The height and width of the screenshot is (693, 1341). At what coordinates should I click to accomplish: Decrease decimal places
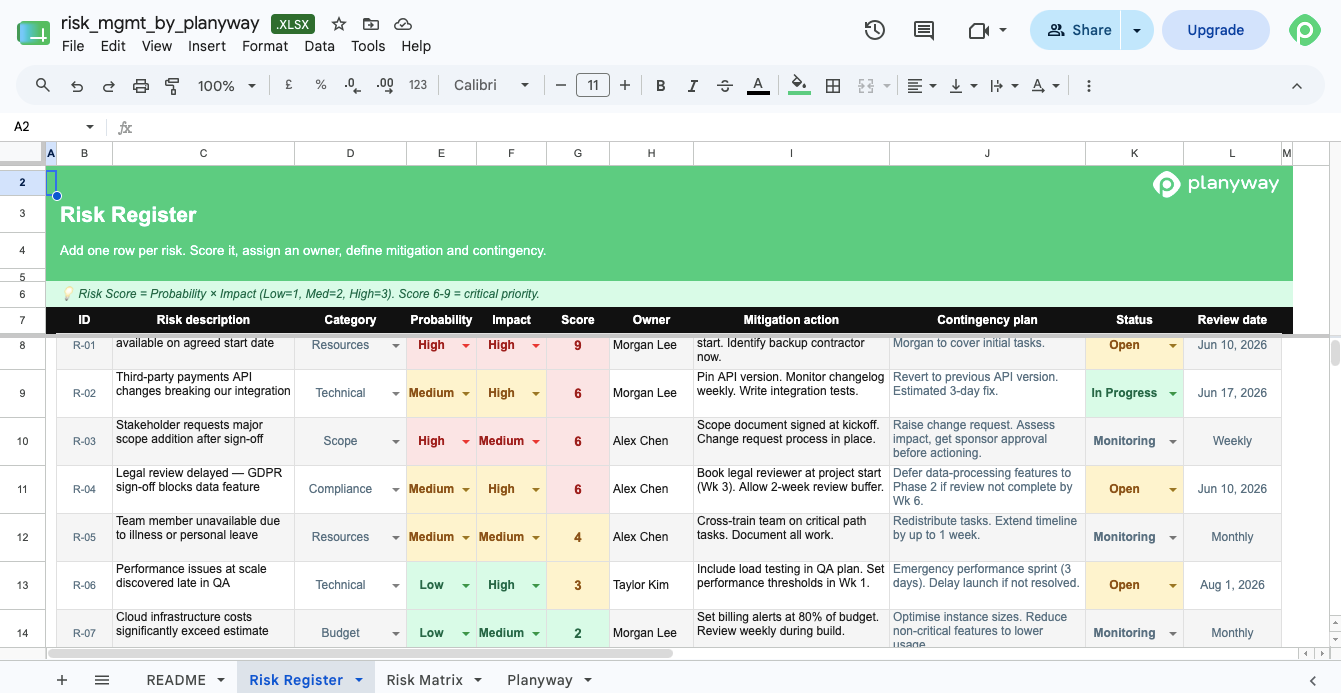[x=352, y=86]
